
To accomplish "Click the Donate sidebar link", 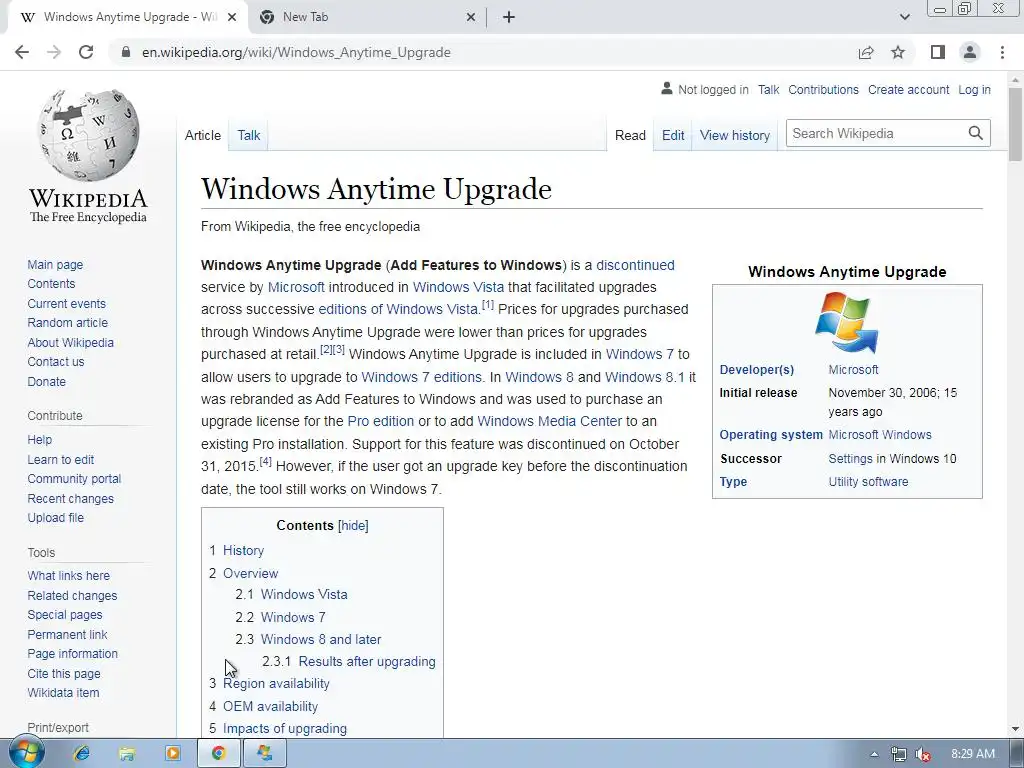I will 46,381.
